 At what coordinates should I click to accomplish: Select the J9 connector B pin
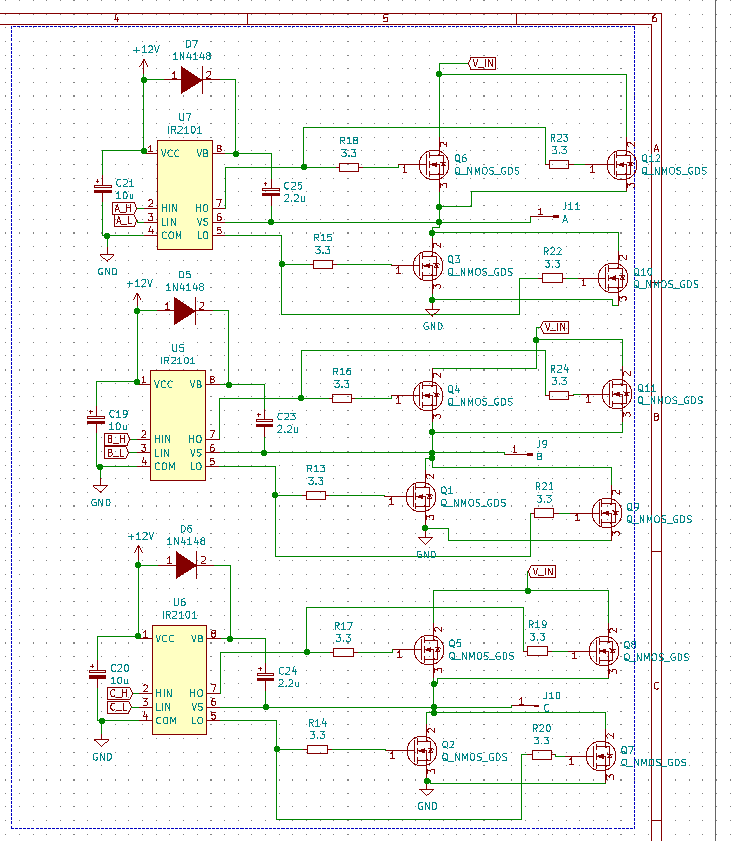(519, 454)
